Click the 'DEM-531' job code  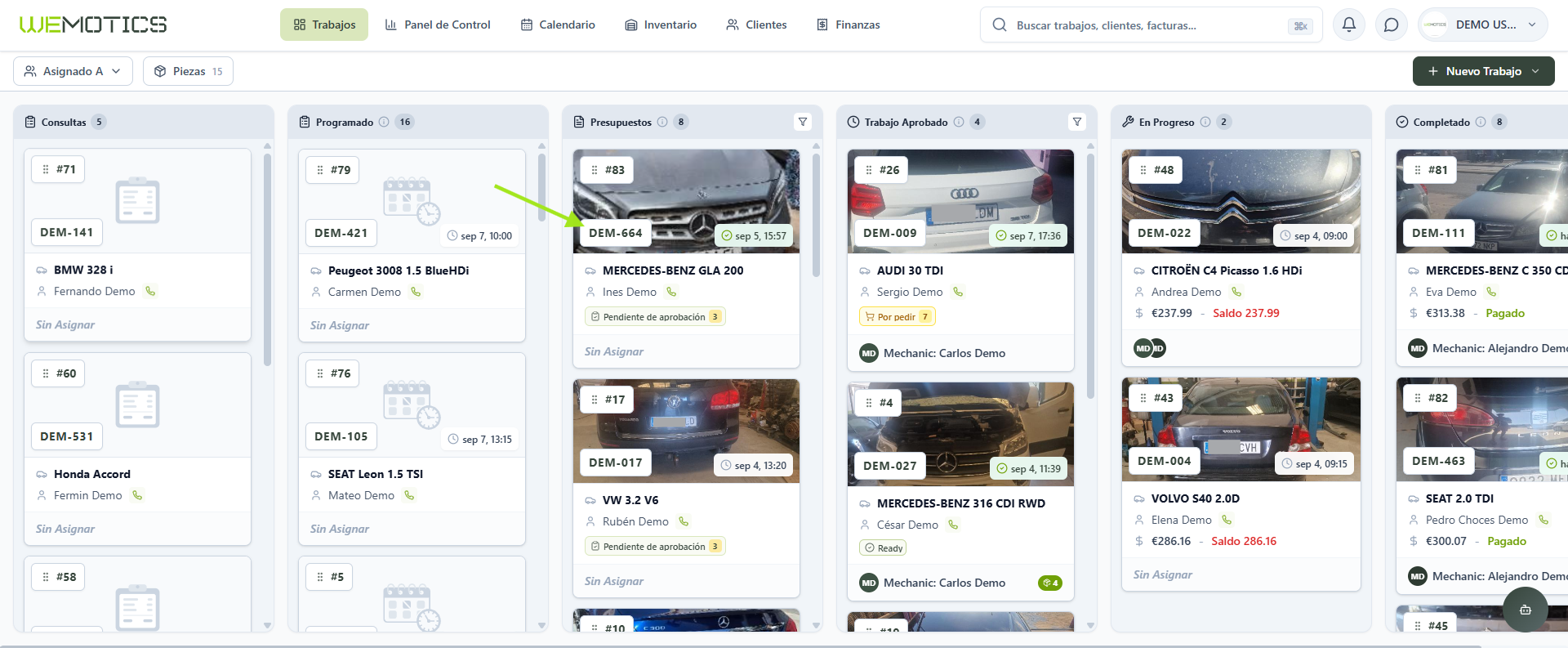click(67, 436)
